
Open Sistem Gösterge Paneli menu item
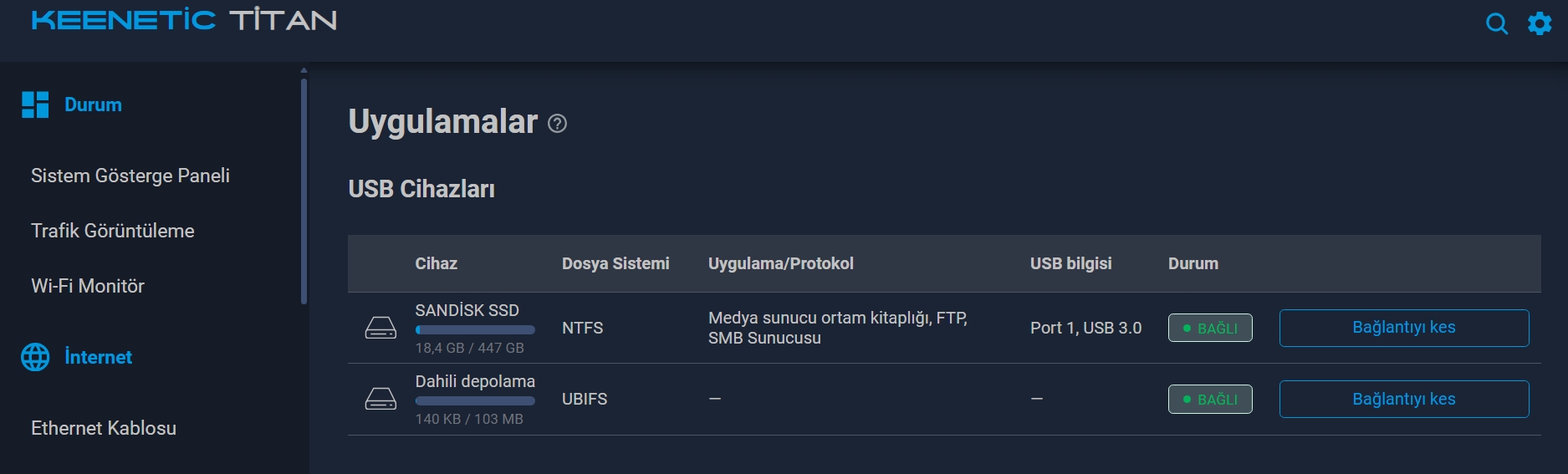point(130,176)
